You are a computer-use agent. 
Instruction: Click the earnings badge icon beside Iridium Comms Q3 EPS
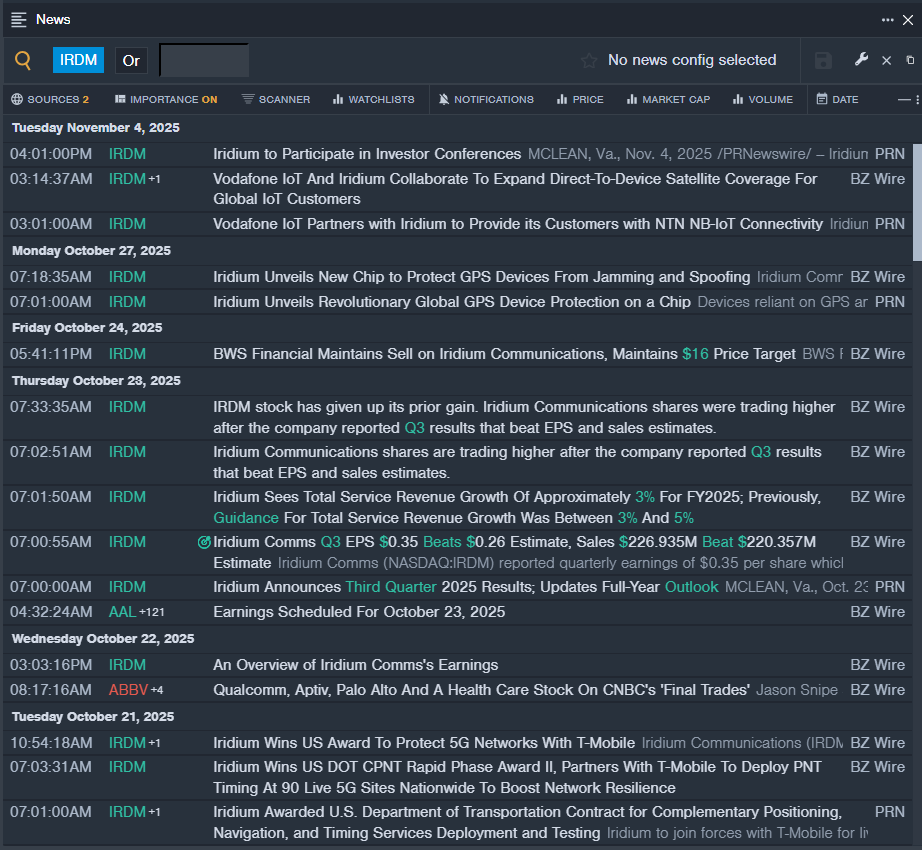coord(204,542)
